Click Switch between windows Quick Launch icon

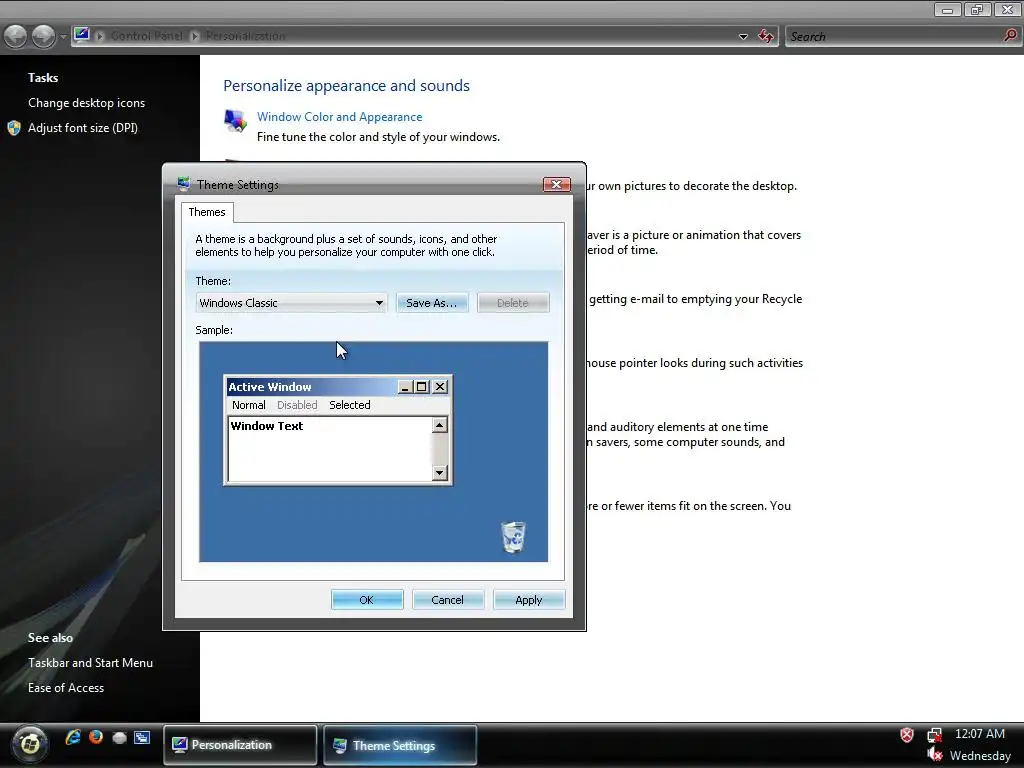142,737
